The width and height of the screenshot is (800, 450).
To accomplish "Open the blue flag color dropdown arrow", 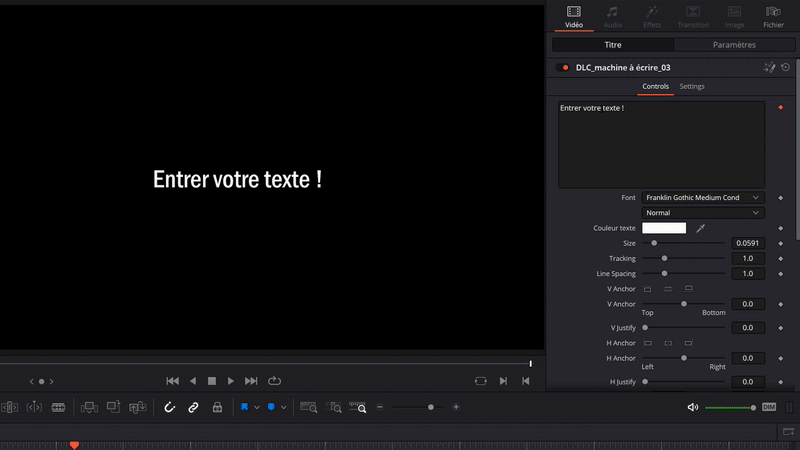I will coord(257,407).
